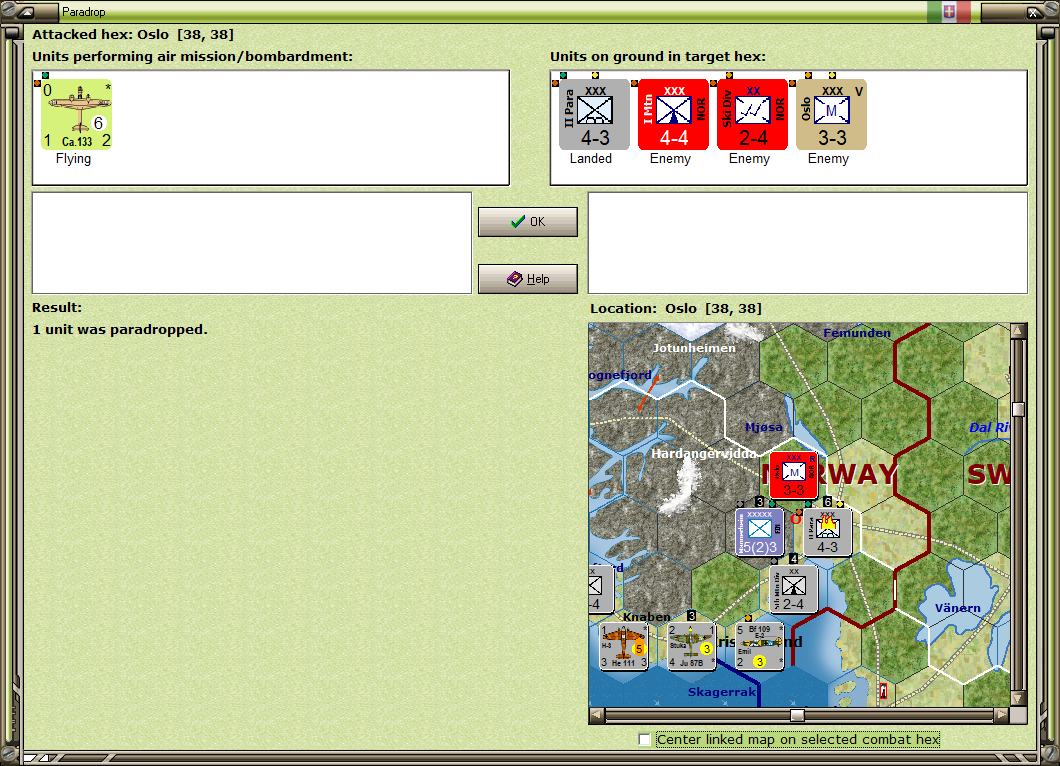Select the tan Oslo militia 3-3 counter
1060x766 pixels.
(832, 114)
